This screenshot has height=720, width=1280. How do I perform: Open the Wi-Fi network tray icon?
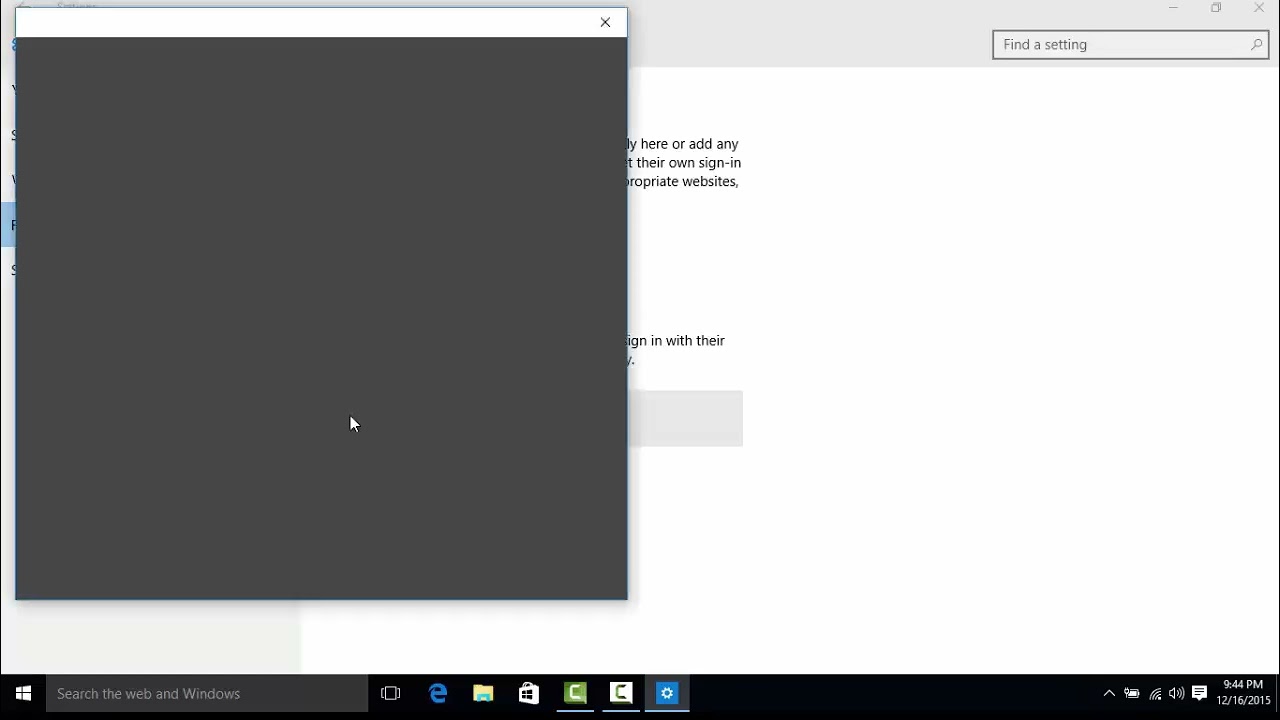(1155, 693)
